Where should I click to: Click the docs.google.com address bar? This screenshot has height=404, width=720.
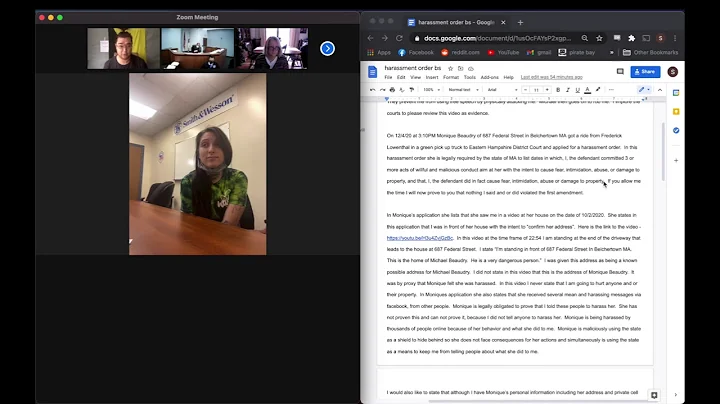tap(498, 38)
